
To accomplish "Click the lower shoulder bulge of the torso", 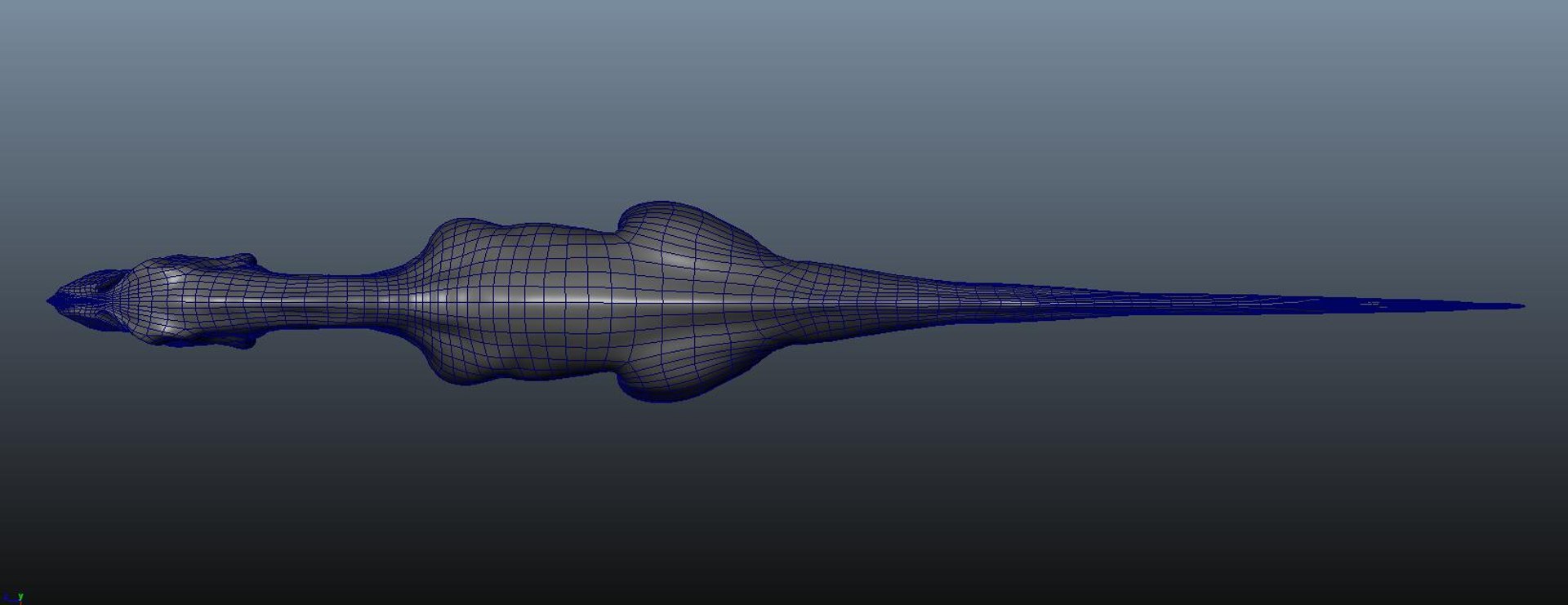I will click(x=465, y=366).
